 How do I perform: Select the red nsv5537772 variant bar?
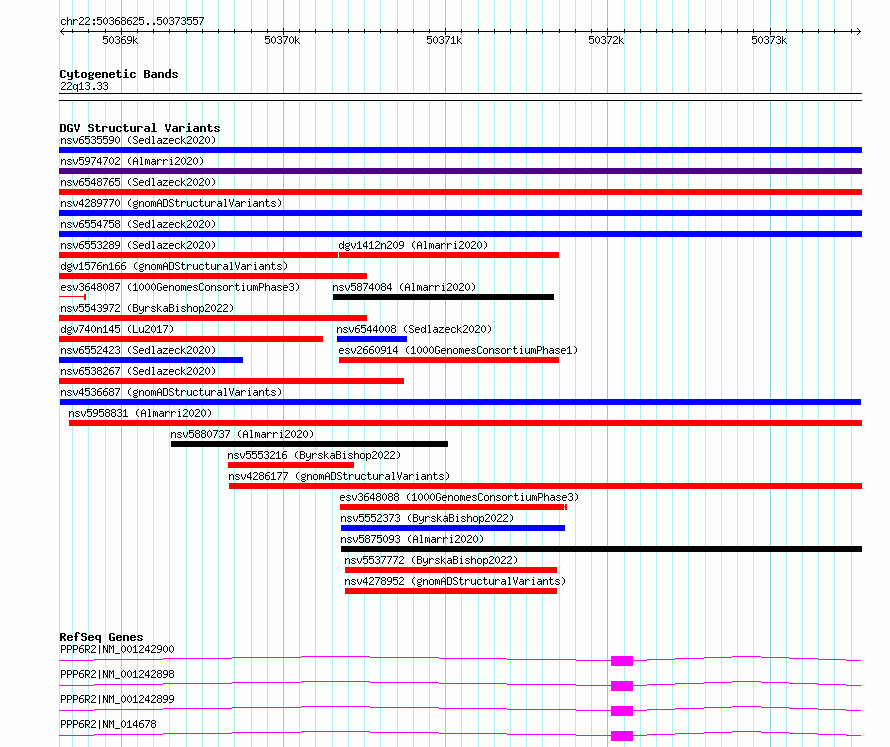[451, 570]
